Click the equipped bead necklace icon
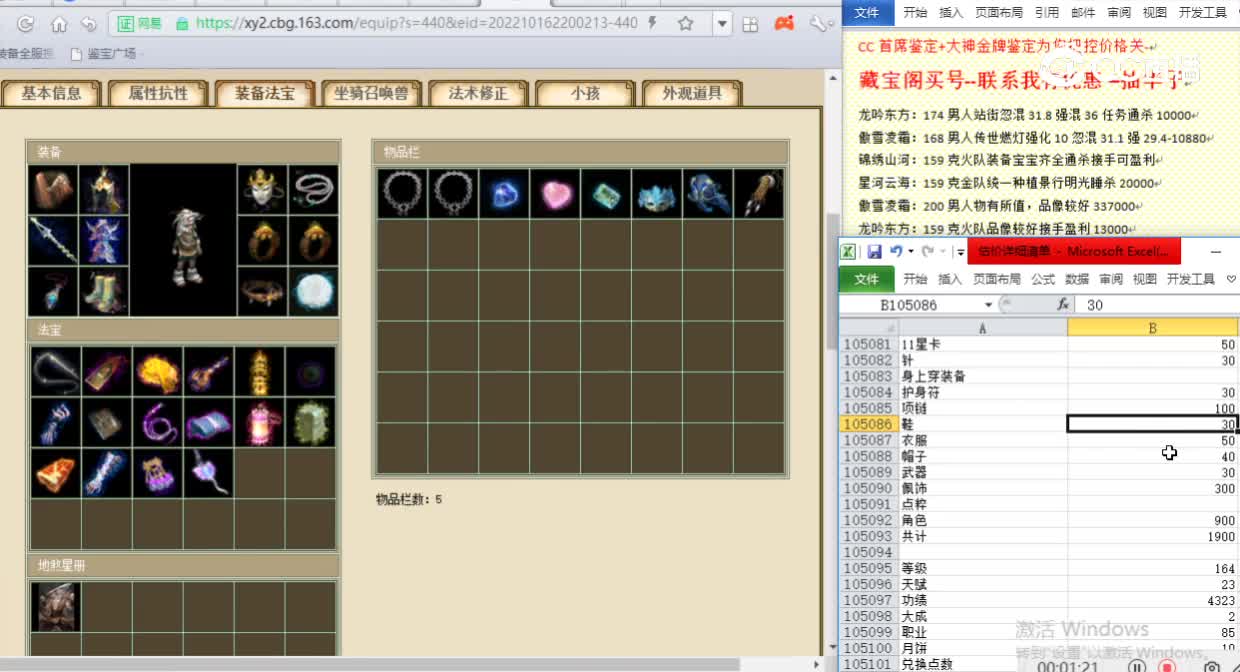 (x=313, y=190)
